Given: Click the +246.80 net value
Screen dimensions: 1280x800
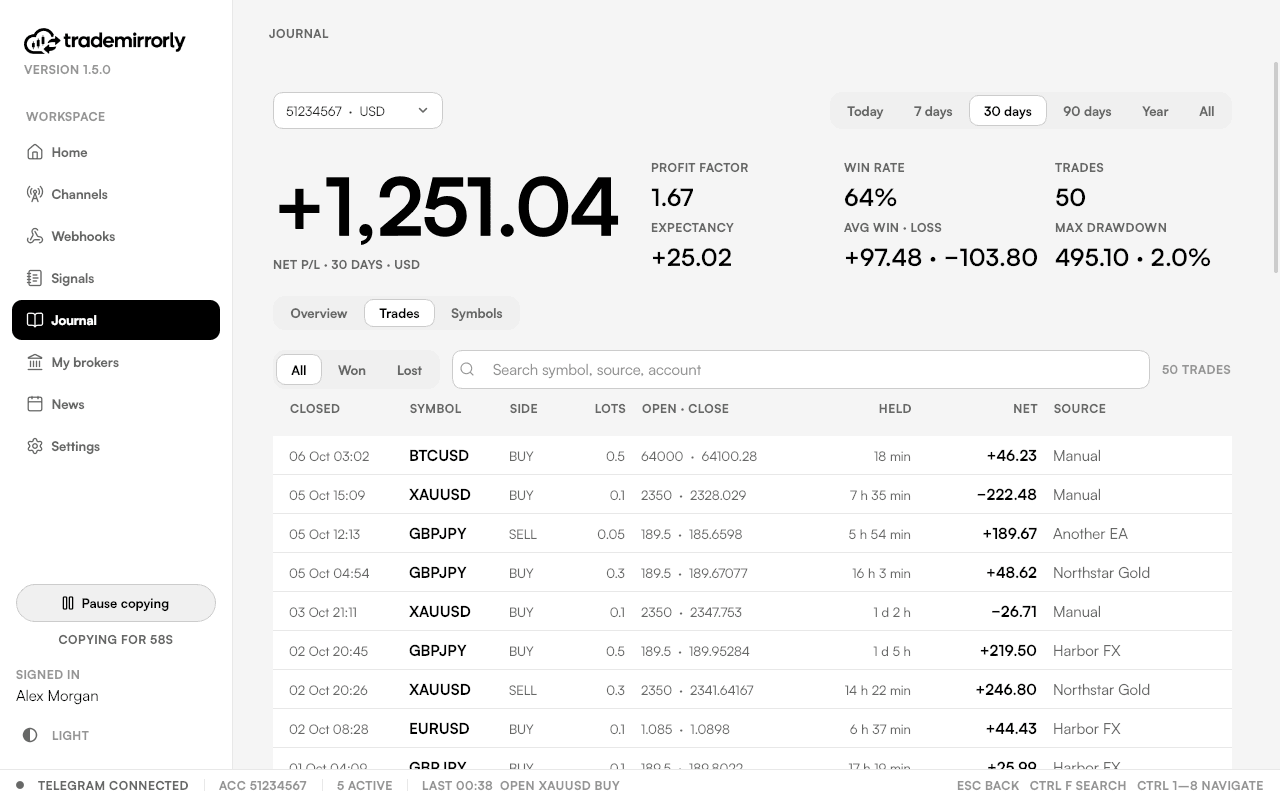Looking at the screenshot, I should [1006, 690].
